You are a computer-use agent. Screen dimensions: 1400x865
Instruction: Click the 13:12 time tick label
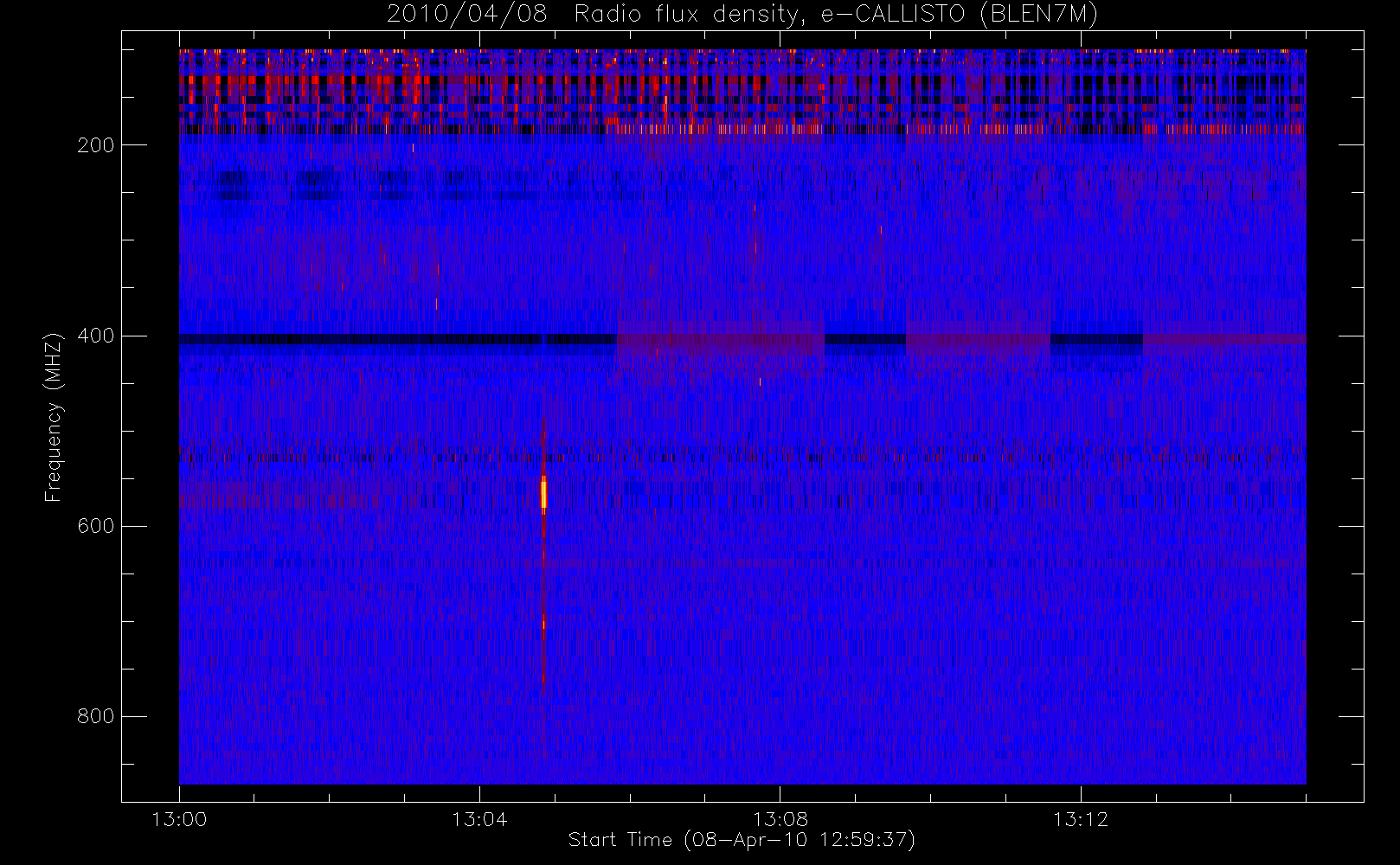[x=1081, y=819]
